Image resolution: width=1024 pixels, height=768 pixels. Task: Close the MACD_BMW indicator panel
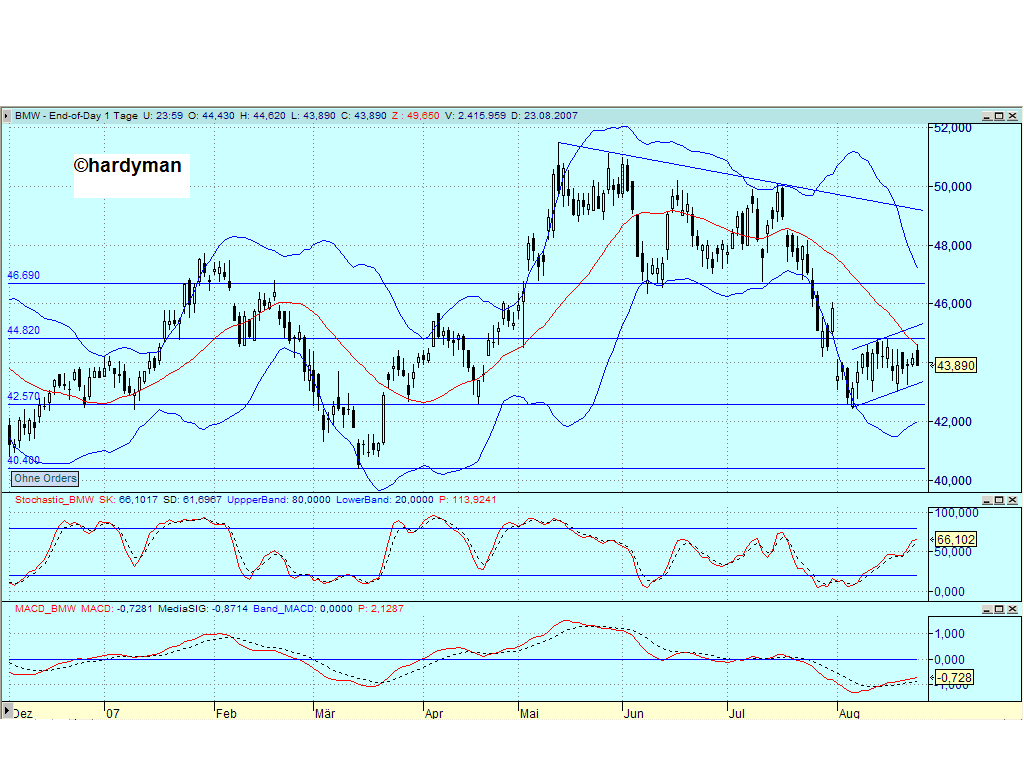pyautogui.click(x=1012, y=608)
